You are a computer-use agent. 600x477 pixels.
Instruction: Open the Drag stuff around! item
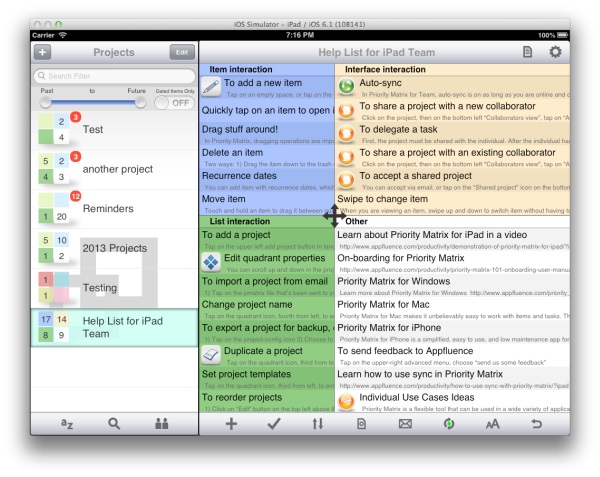click(267, 133)
